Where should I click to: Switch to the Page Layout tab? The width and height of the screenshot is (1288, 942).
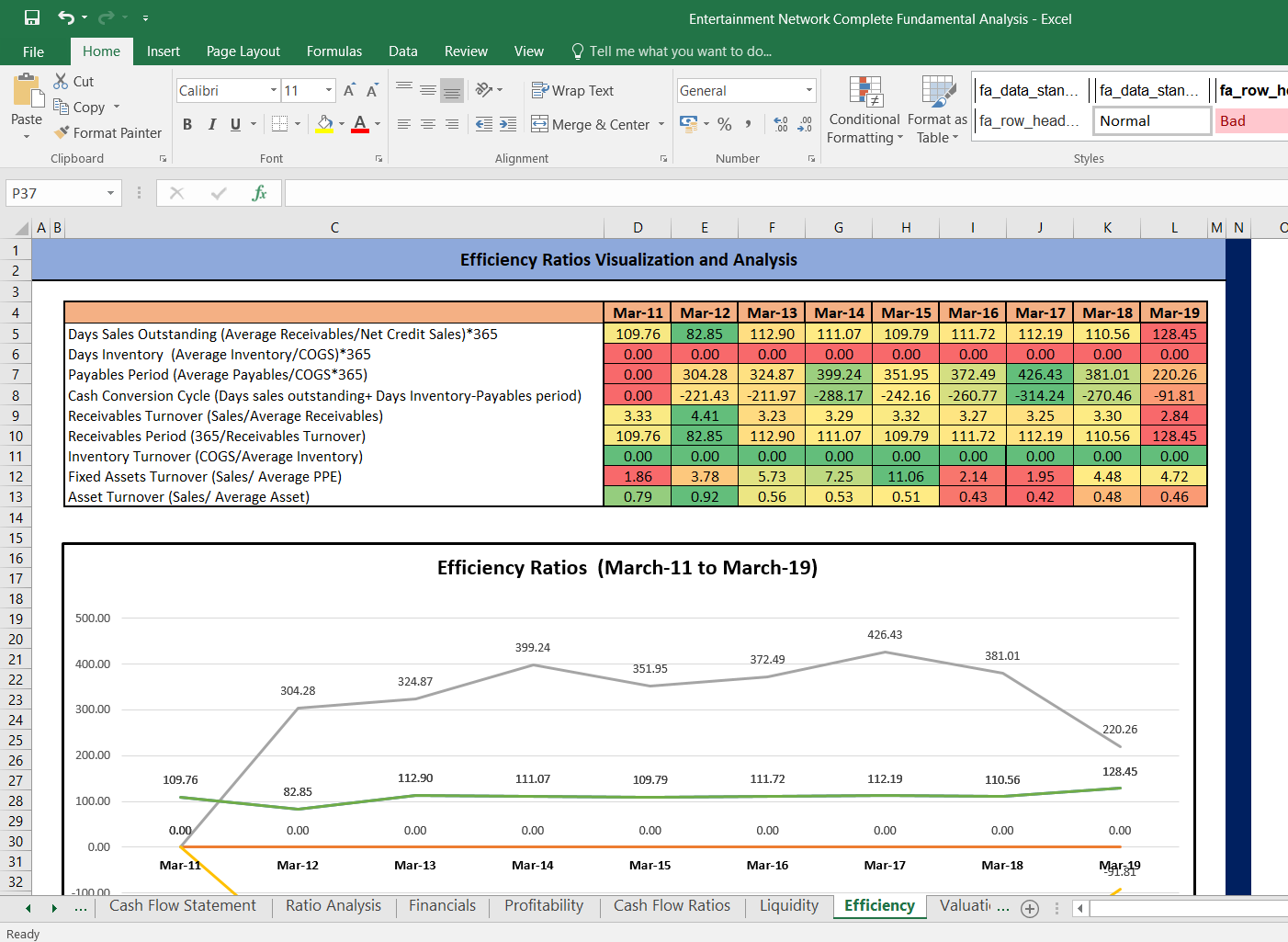click(x=243, y=51)
